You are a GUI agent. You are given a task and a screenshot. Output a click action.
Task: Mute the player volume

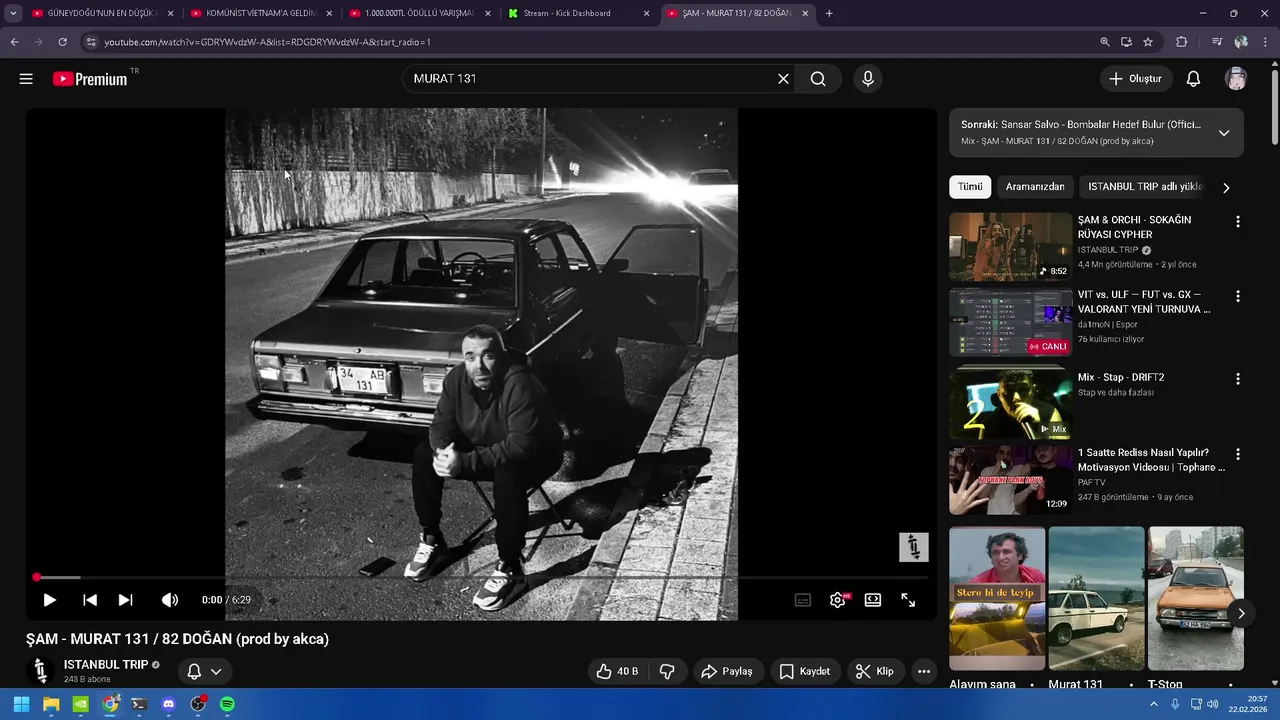coord(170,600)
